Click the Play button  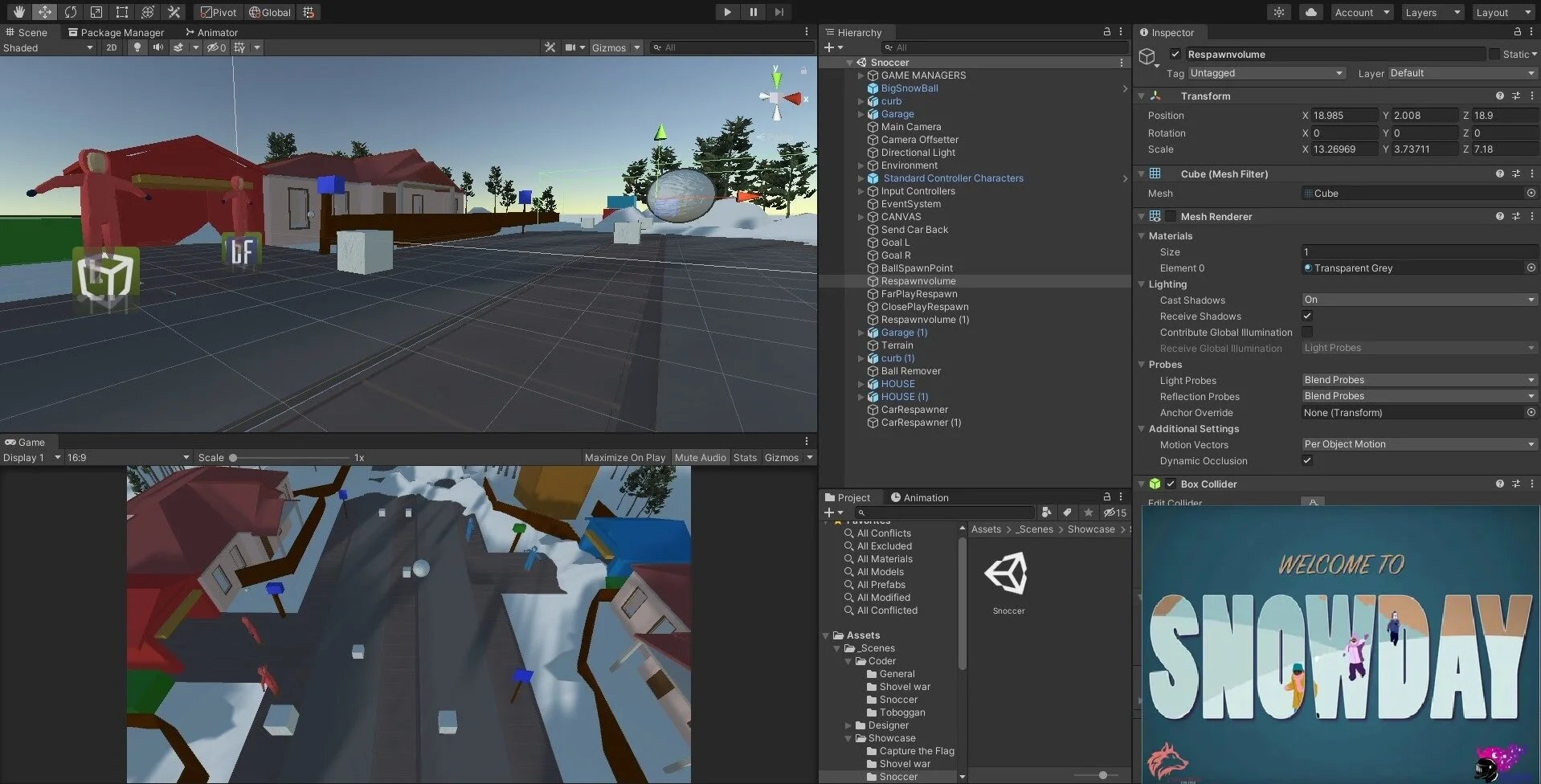tap(727, 12)
